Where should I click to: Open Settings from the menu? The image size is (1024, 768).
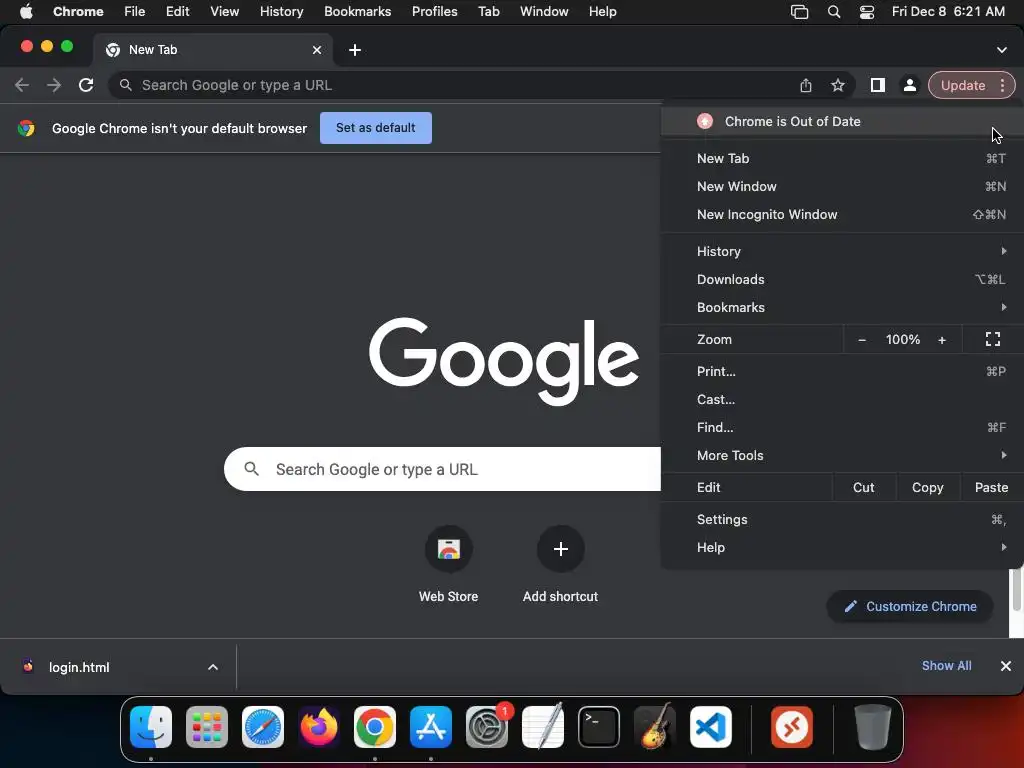coord(842,520)
